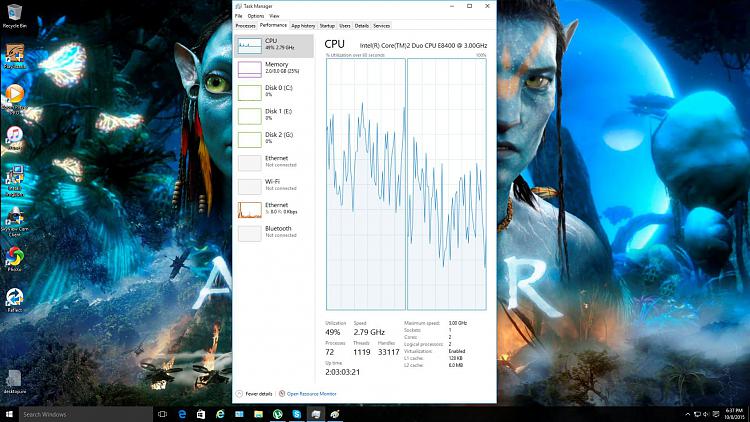
Task: Launch Microsoft Edge from taskbar
Action: [x=182, y=414]
